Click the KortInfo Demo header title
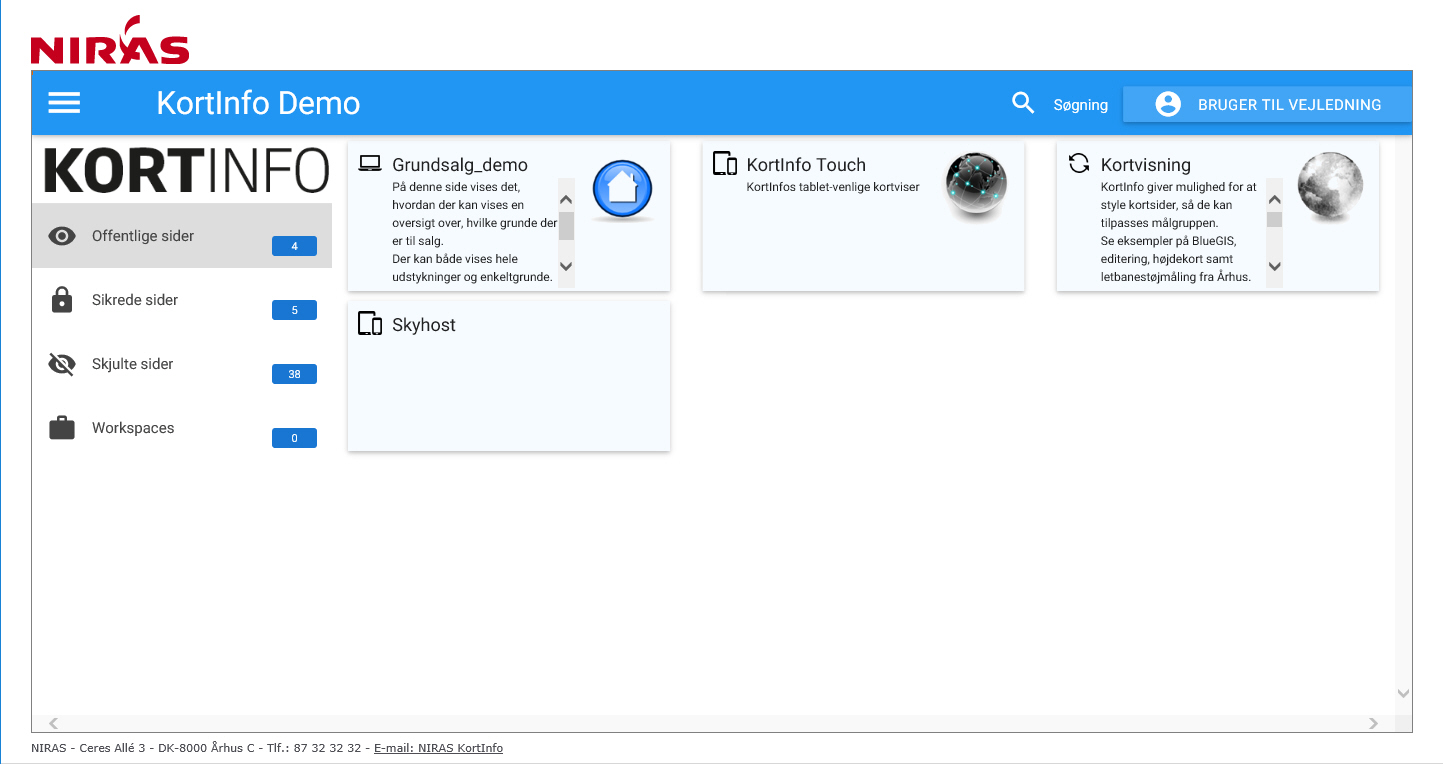1443x764 pixels. 258,103
